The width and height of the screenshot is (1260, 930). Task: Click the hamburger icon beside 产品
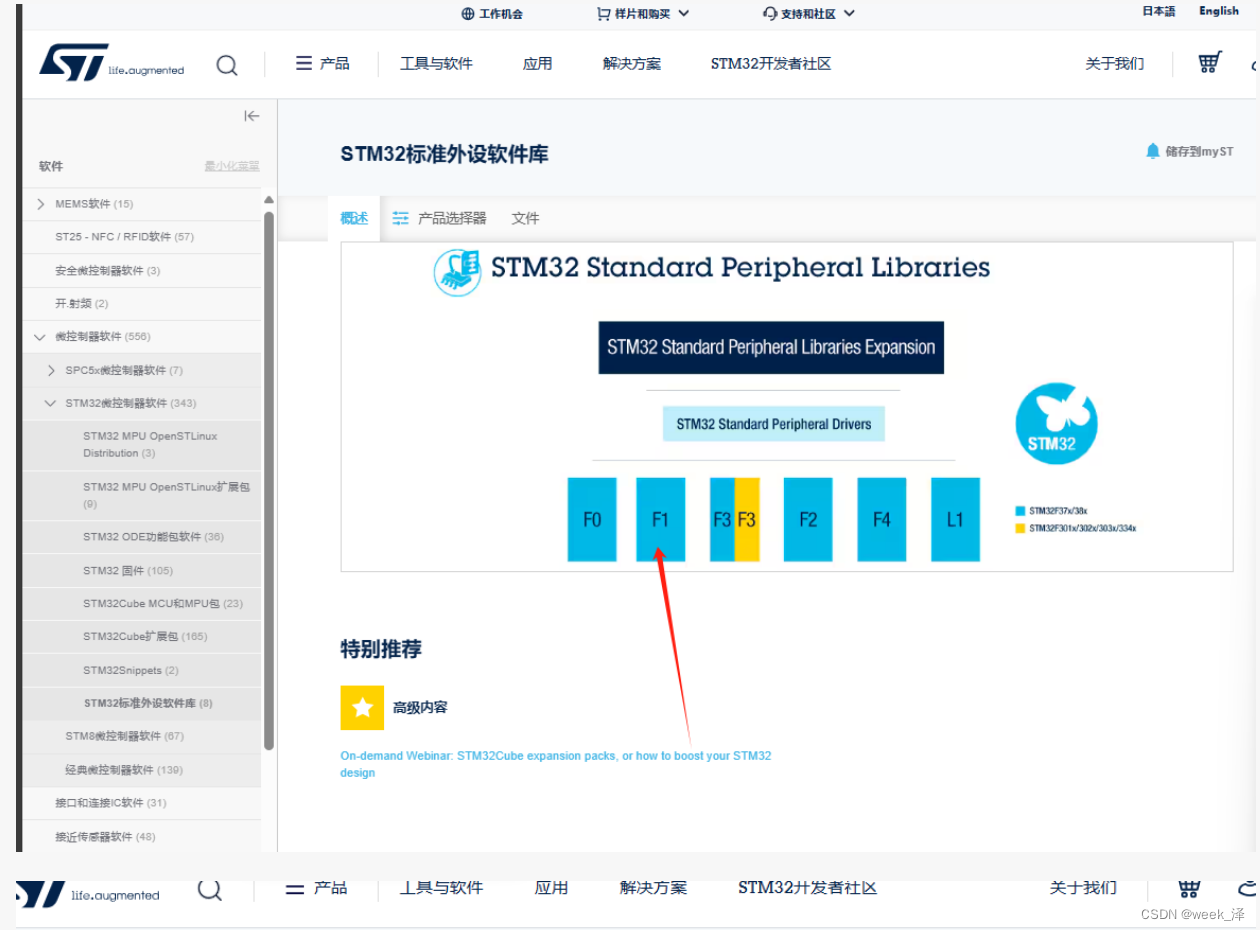[304, 63]
